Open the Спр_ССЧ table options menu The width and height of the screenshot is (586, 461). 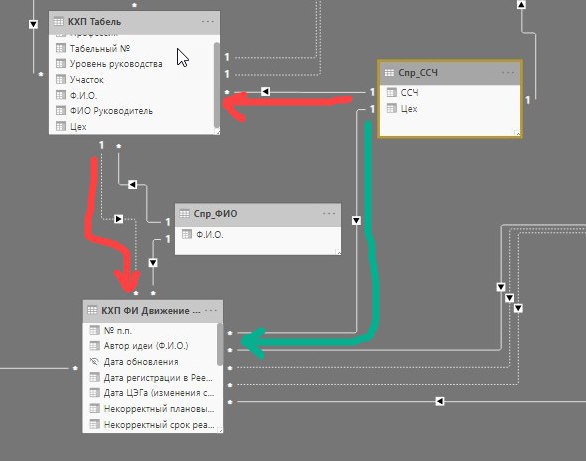click(x=508, y=72)
